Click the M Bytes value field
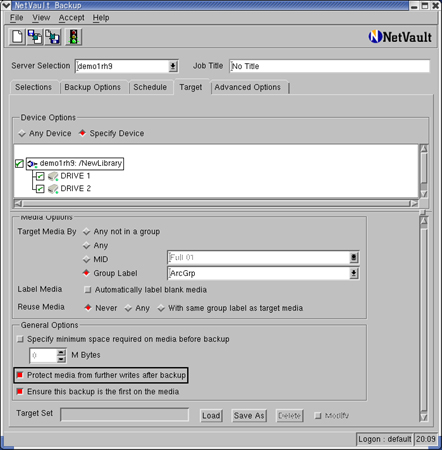The height and width of the screenshot is (450, 442). pos(44,356)
